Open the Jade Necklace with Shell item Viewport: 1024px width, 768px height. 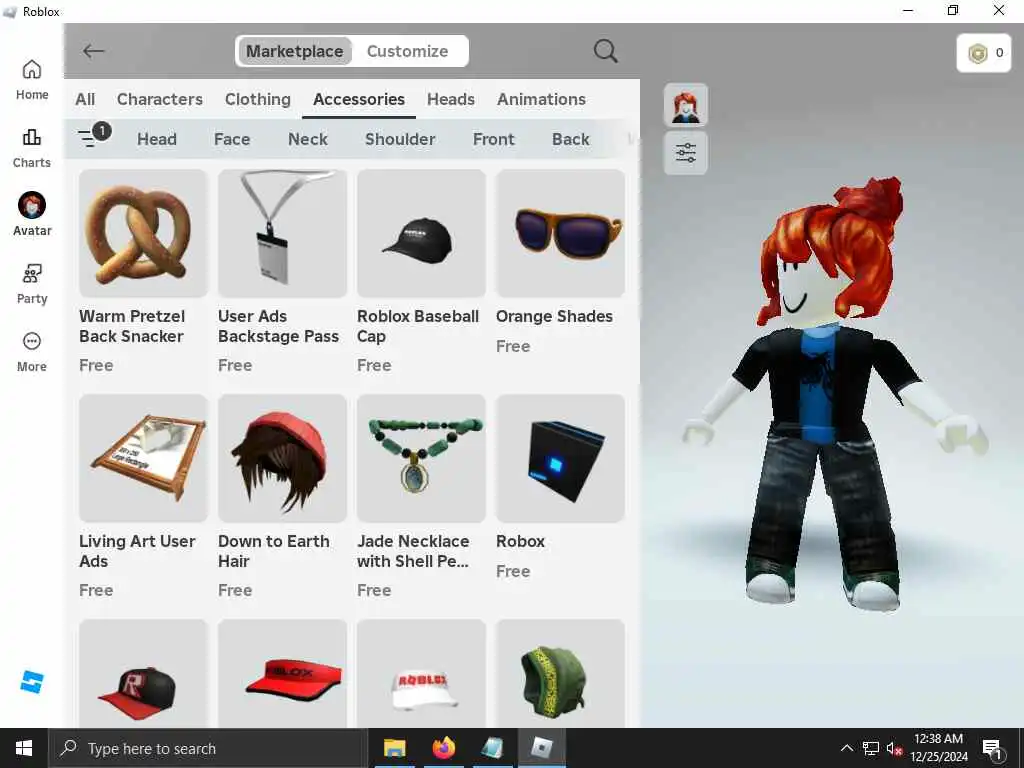421,458
